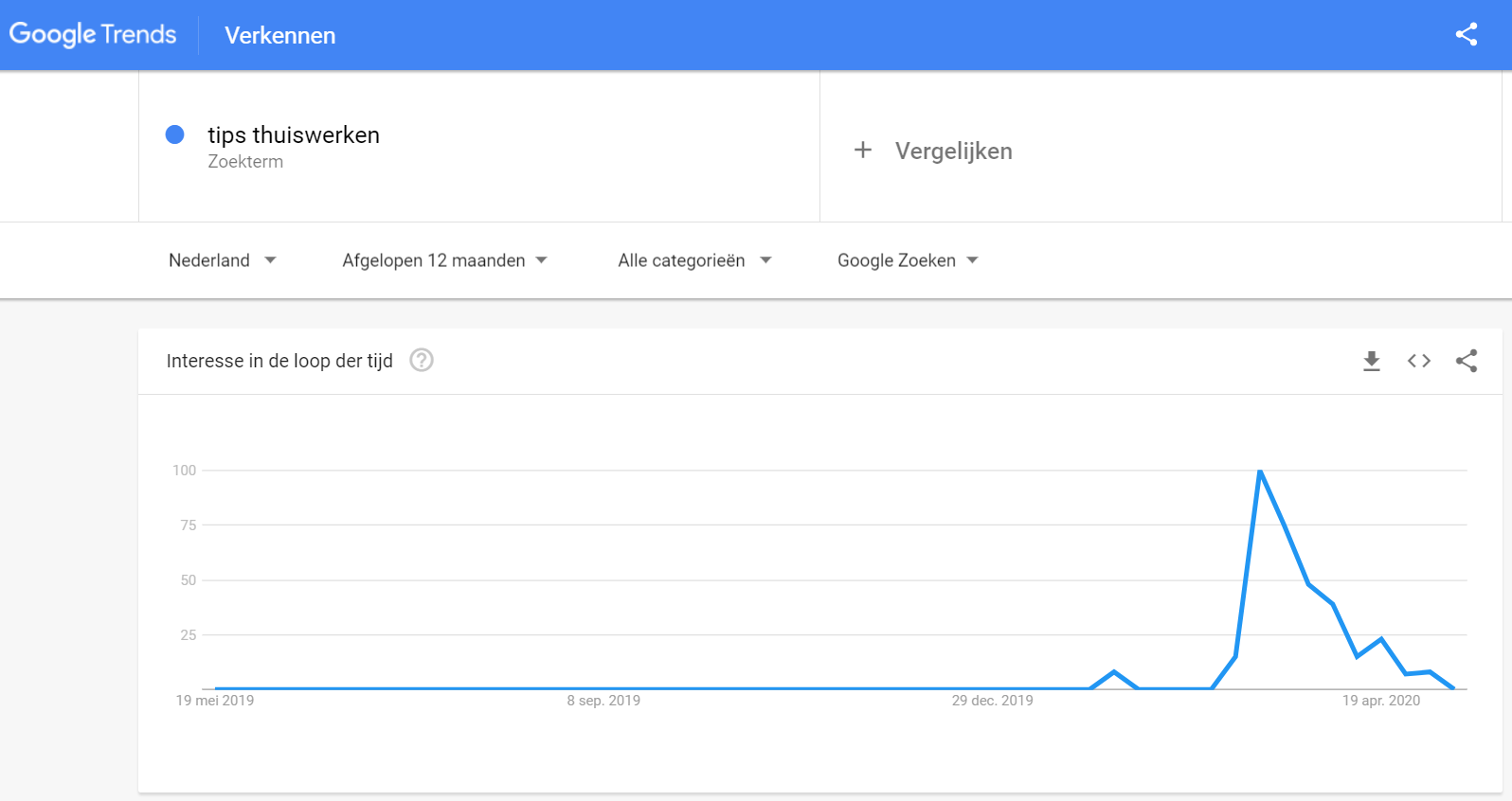
Task: Expand the Google Zoeken search type dropdown
Action: tap(907, 260)
